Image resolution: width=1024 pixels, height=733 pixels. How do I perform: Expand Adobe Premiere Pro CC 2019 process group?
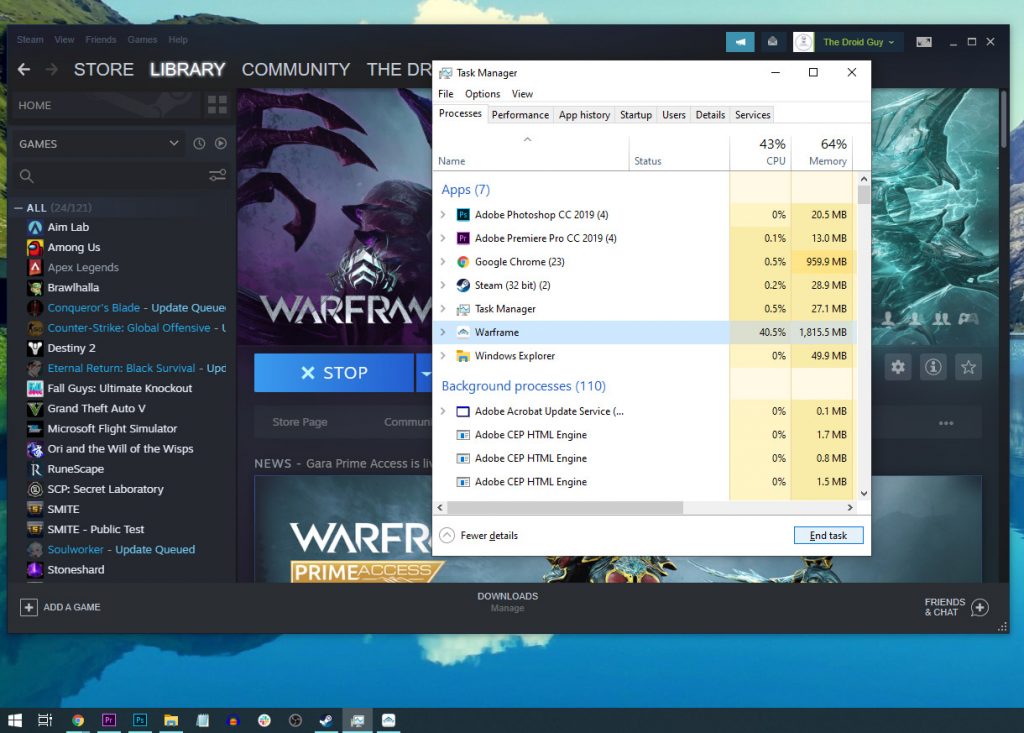(443, 238)
